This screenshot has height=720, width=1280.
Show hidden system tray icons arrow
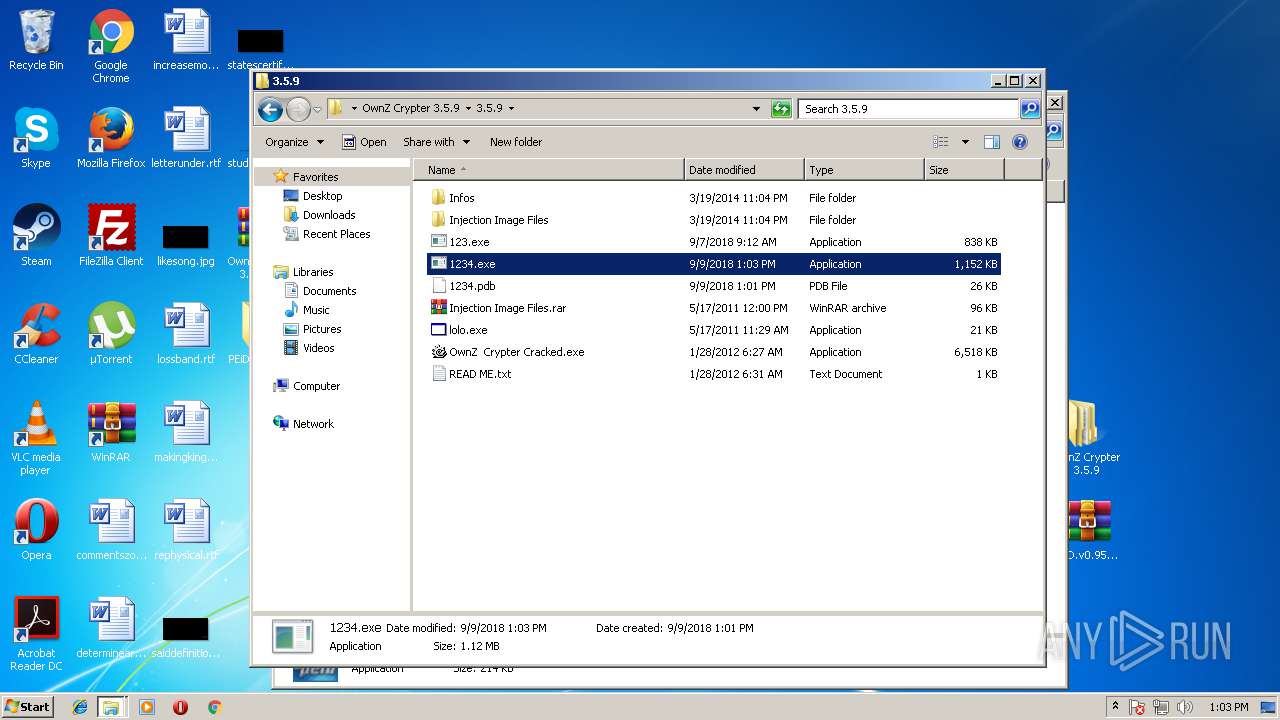1115,707
